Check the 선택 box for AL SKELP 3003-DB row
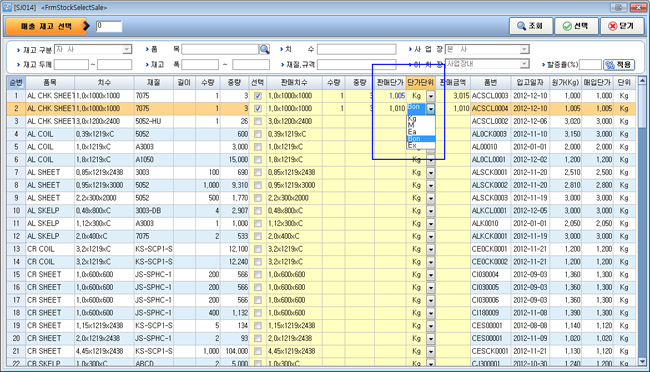Image resolution: width=650 pixels, height=372 pixels. [x=258, y=211]
